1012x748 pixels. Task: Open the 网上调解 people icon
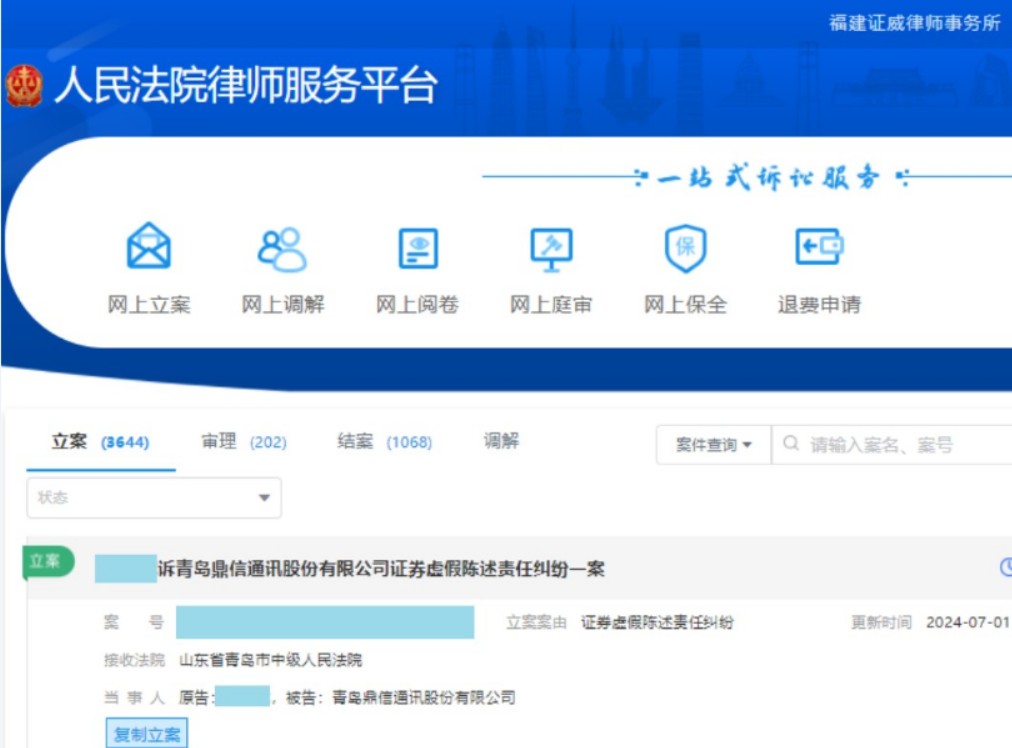282,249
